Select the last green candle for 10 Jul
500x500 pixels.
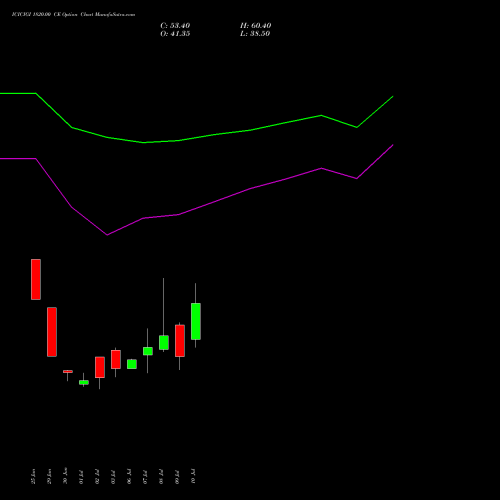pyautogui.click(x=196, y=321)
